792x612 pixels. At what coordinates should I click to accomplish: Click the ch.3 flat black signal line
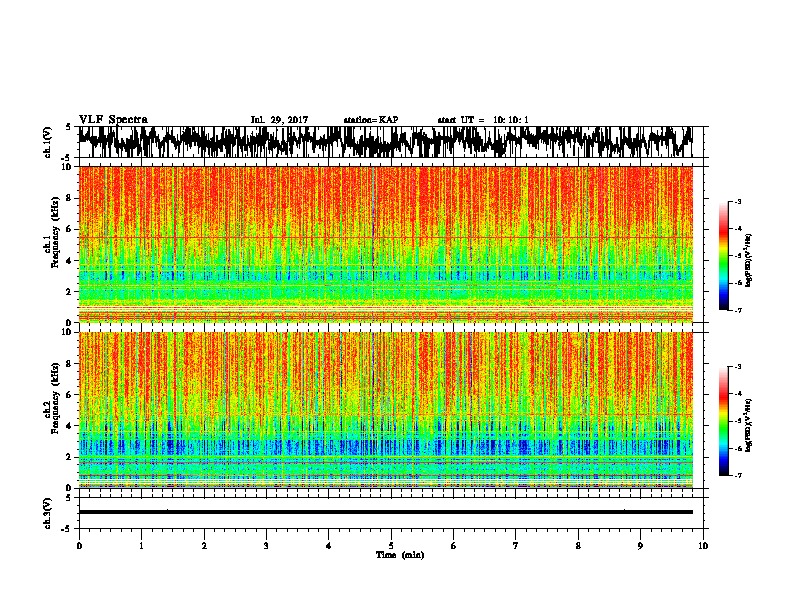tap(385, 512)
